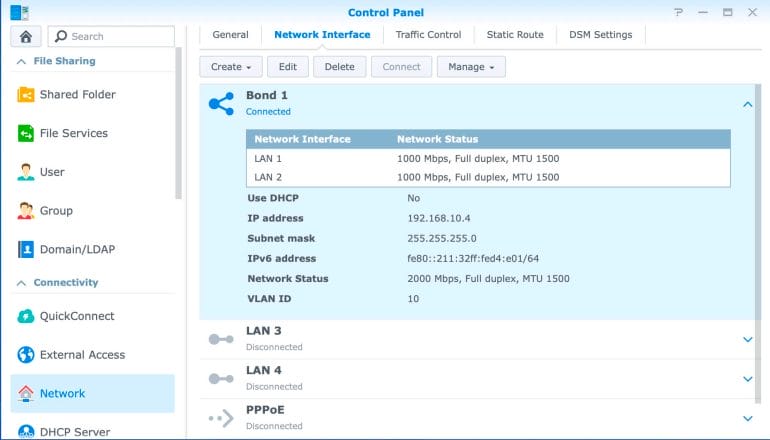Collapse the Connectivity section

point(21,283)
